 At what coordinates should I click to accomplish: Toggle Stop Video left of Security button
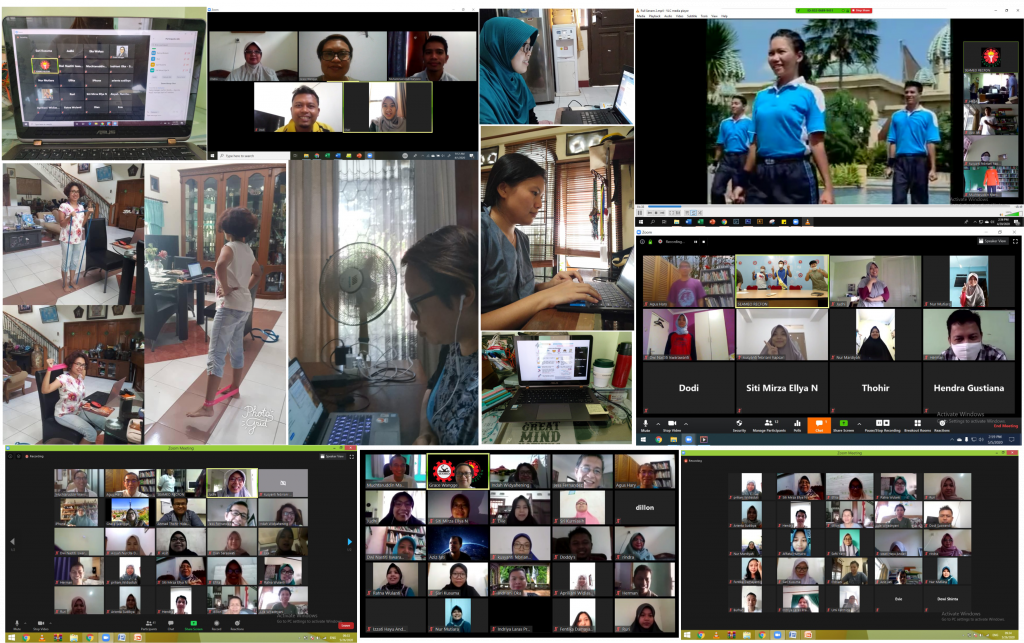tap(671, 425)
